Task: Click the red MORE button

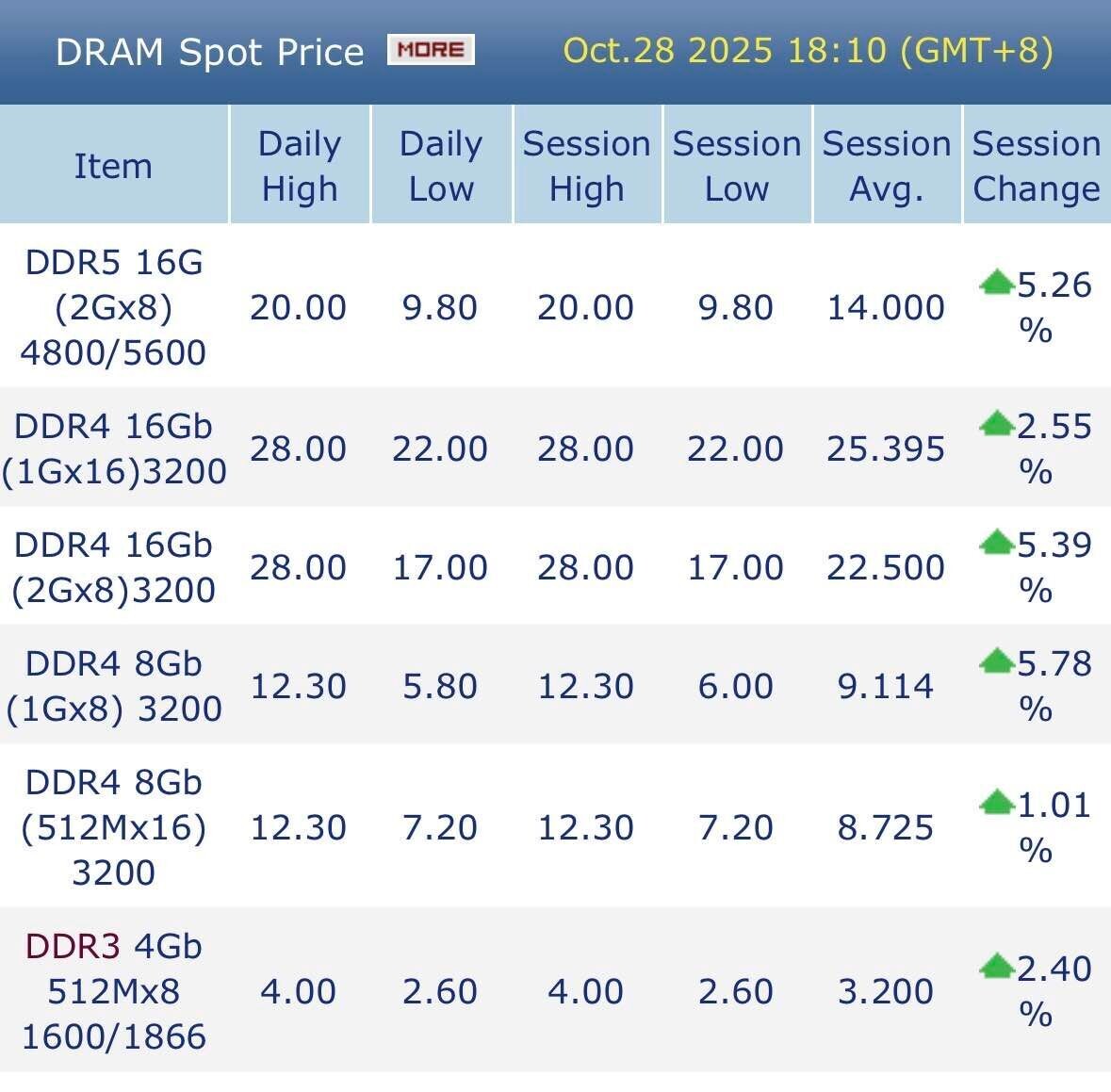Action: [431, 50]
